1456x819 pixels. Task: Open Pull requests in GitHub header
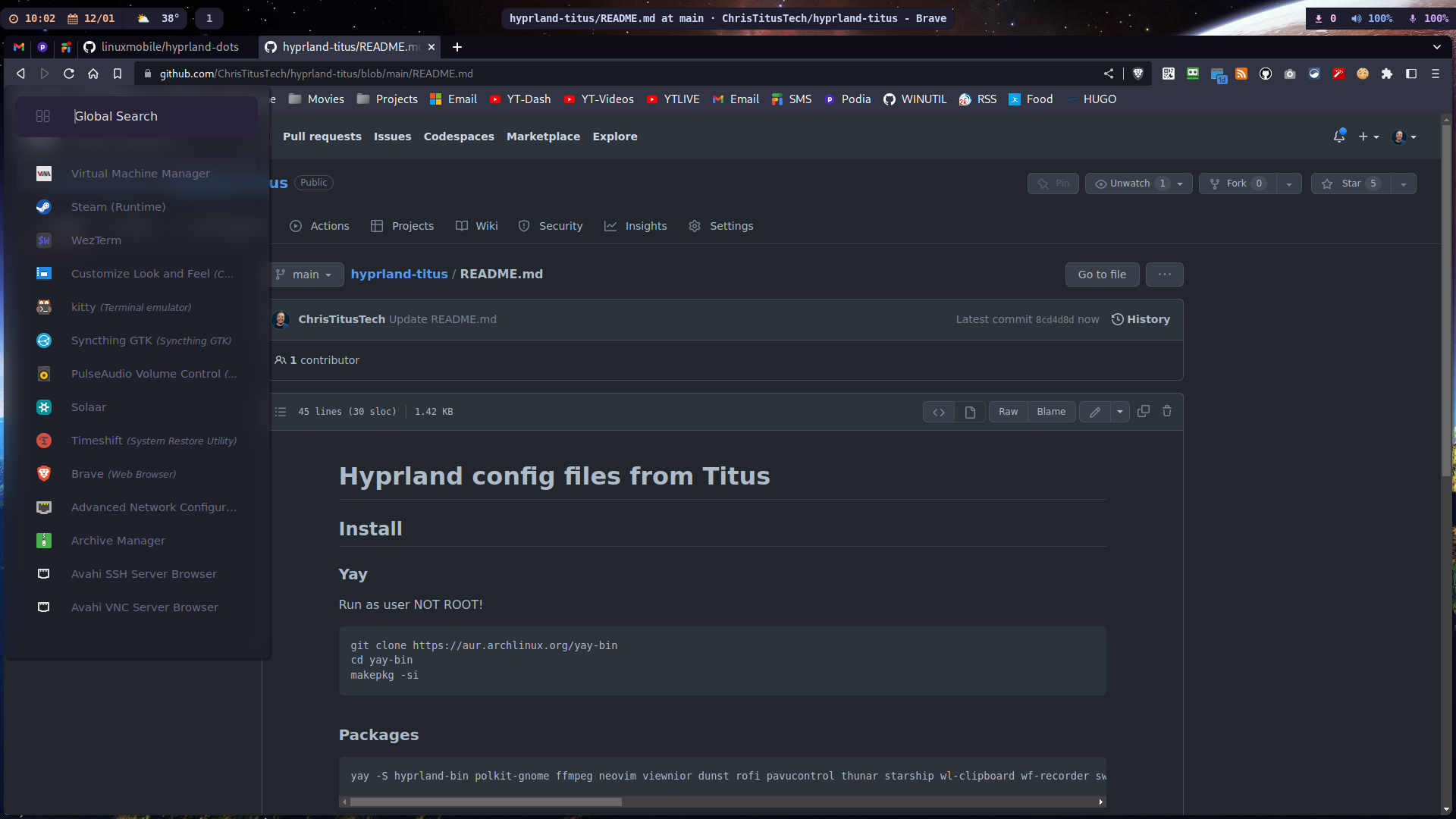click(322, 136)
